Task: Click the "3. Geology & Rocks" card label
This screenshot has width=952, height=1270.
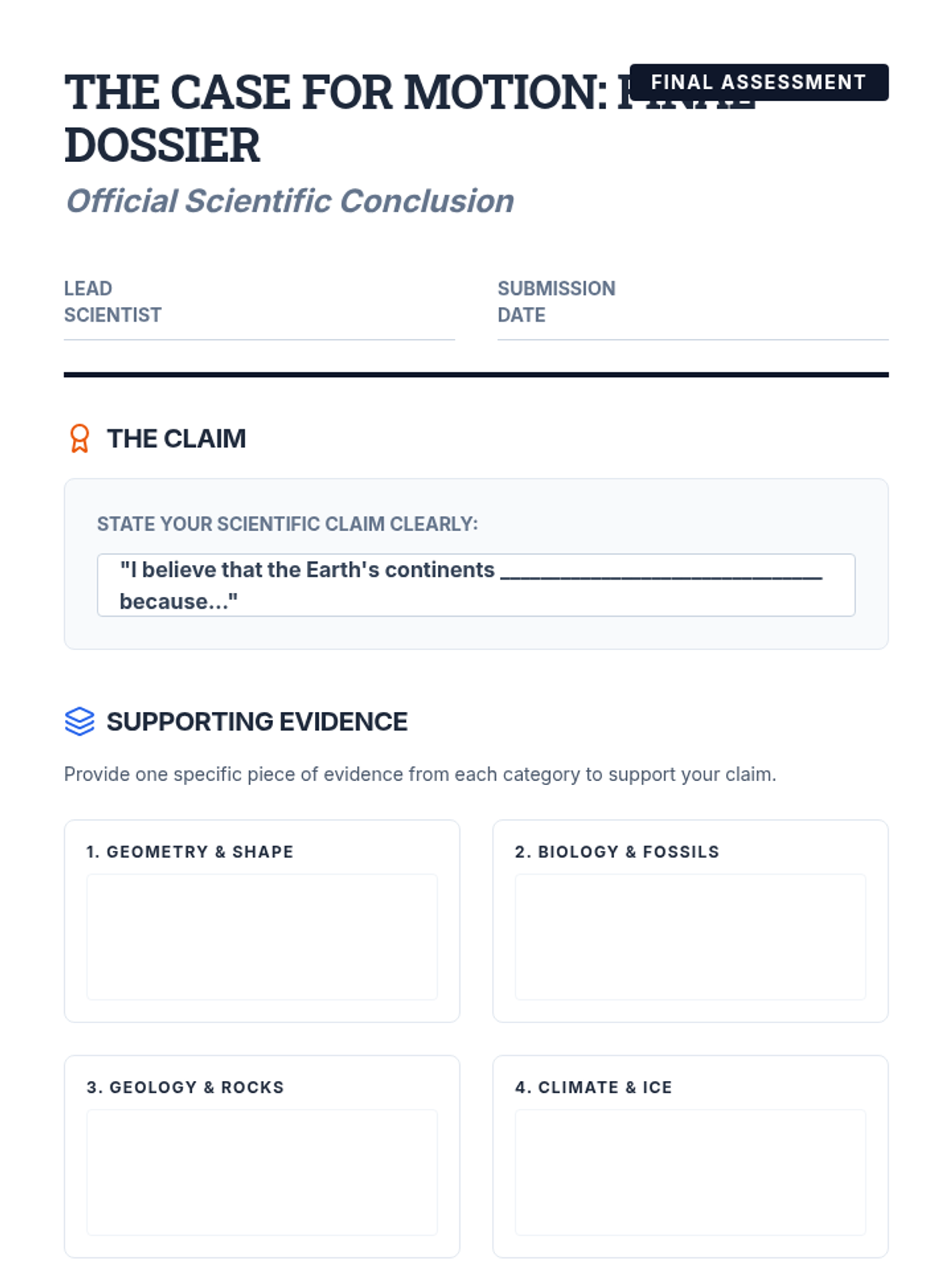Action: [185, 1087]
